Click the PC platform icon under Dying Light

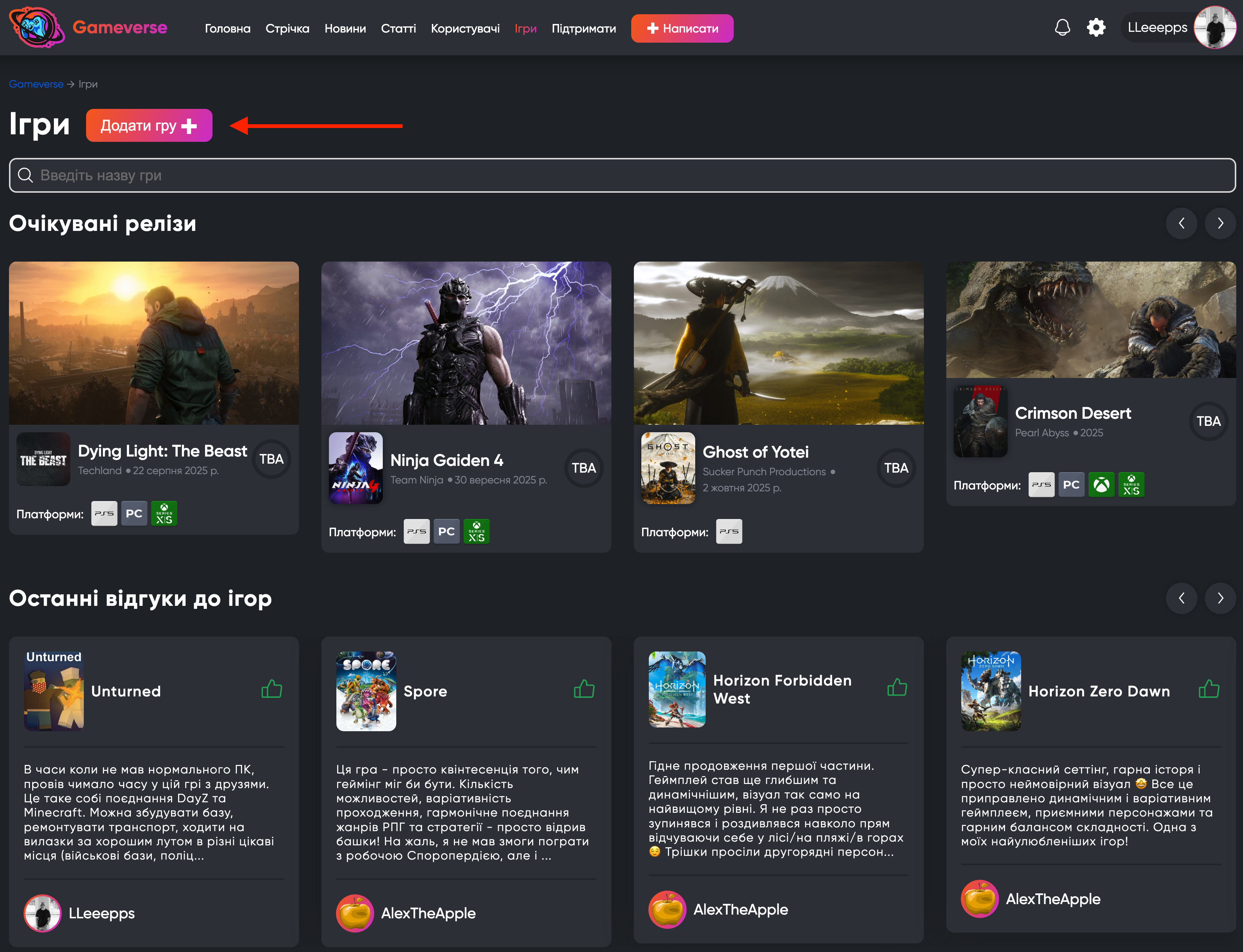(x=134, y=513)
